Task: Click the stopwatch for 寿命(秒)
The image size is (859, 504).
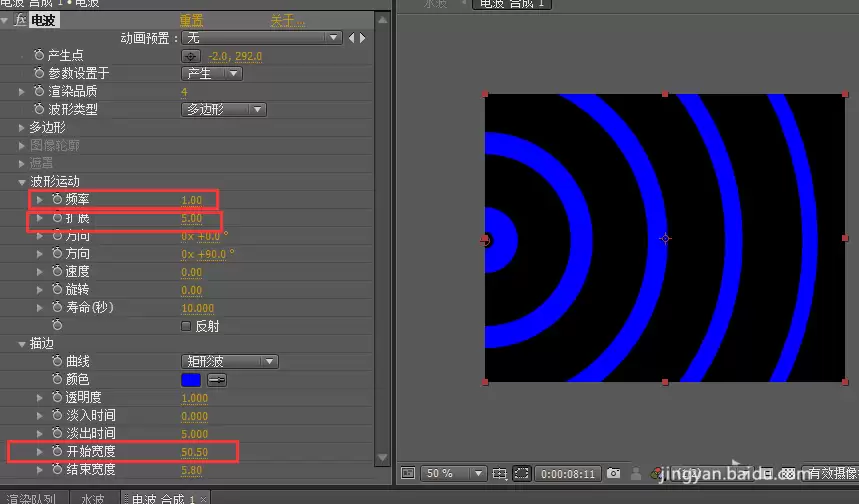Action: point(57,307)
